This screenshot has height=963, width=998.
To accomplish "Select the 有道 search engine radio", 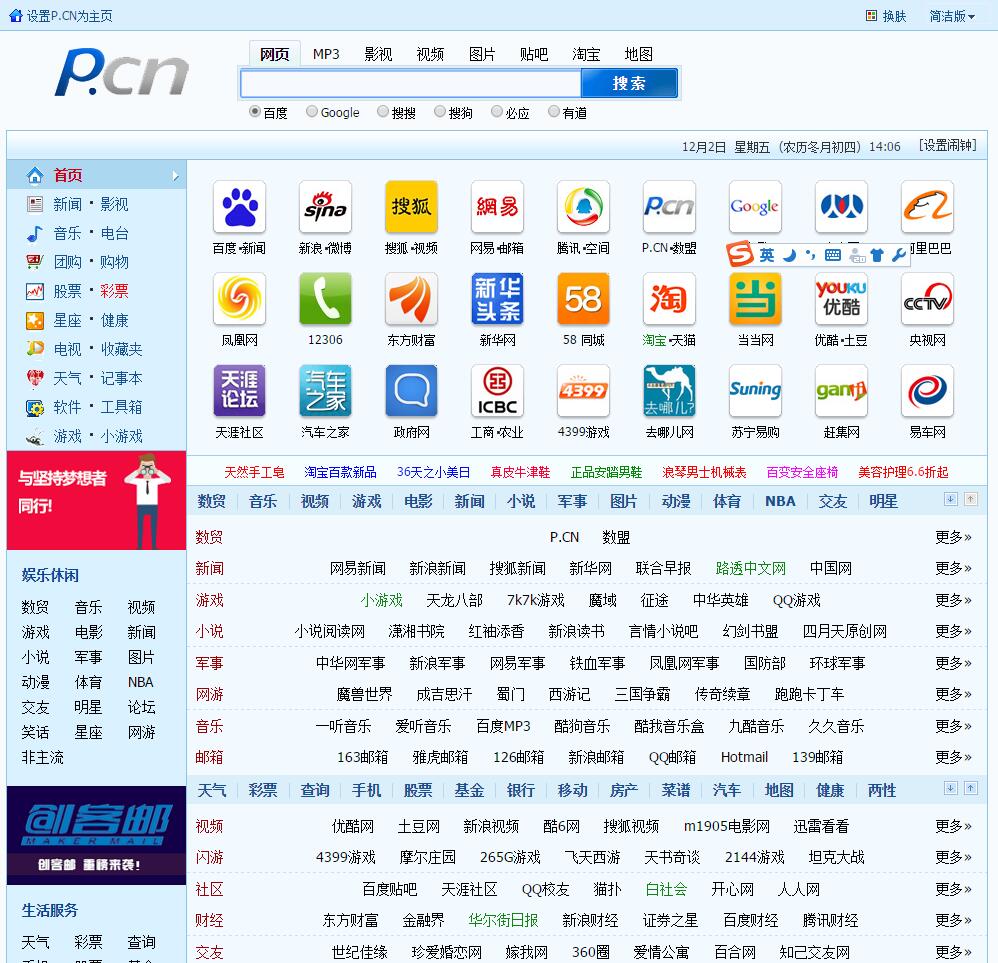I will 554,111.
